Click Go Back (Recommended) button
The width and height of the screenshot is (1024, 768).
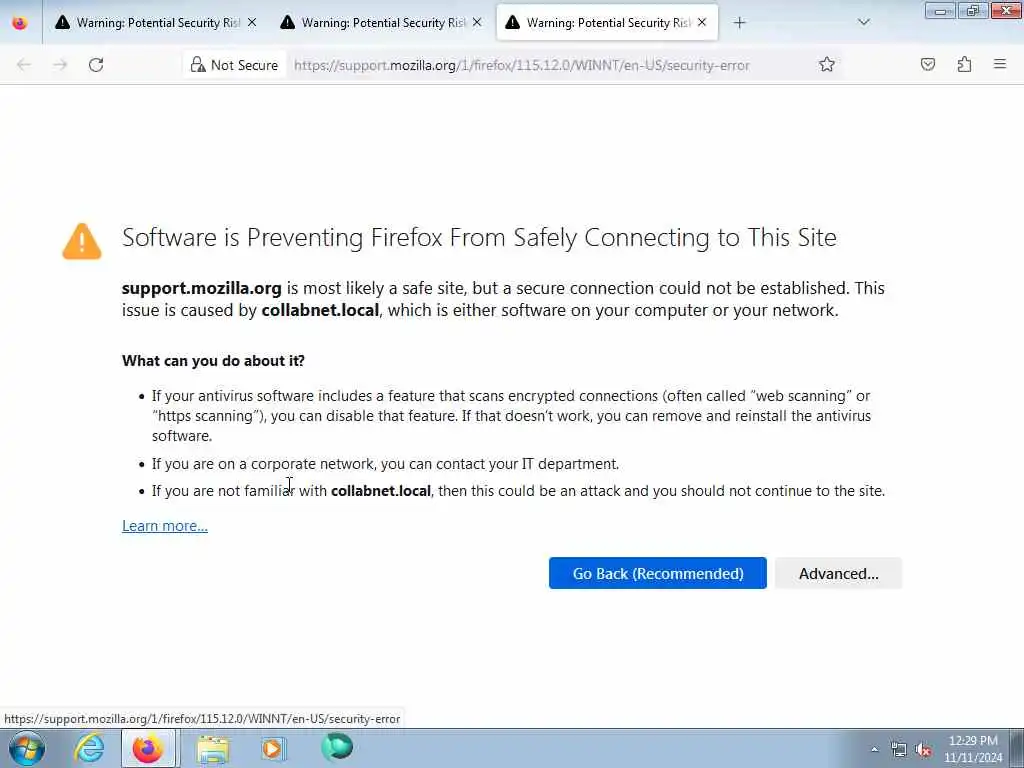[x=658, y=573]
